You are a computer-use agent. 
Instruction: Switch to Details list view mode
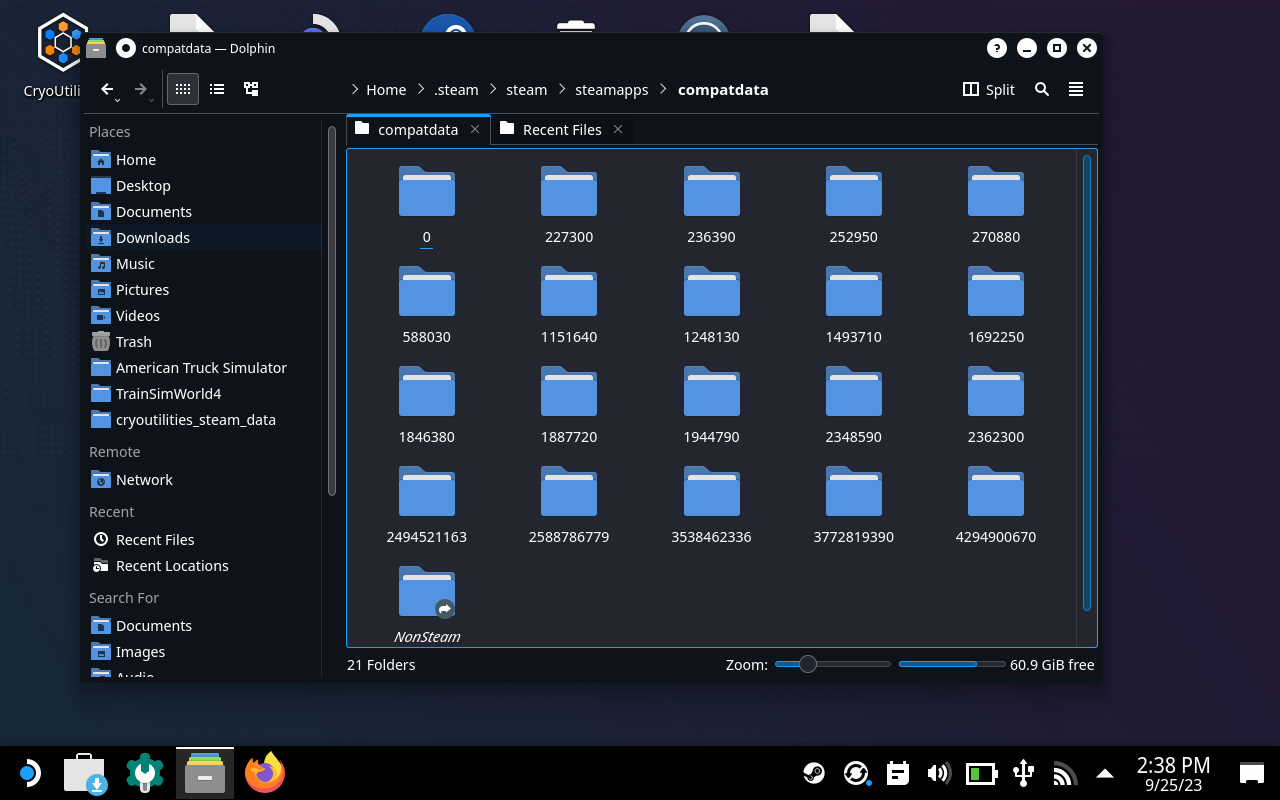217,89
